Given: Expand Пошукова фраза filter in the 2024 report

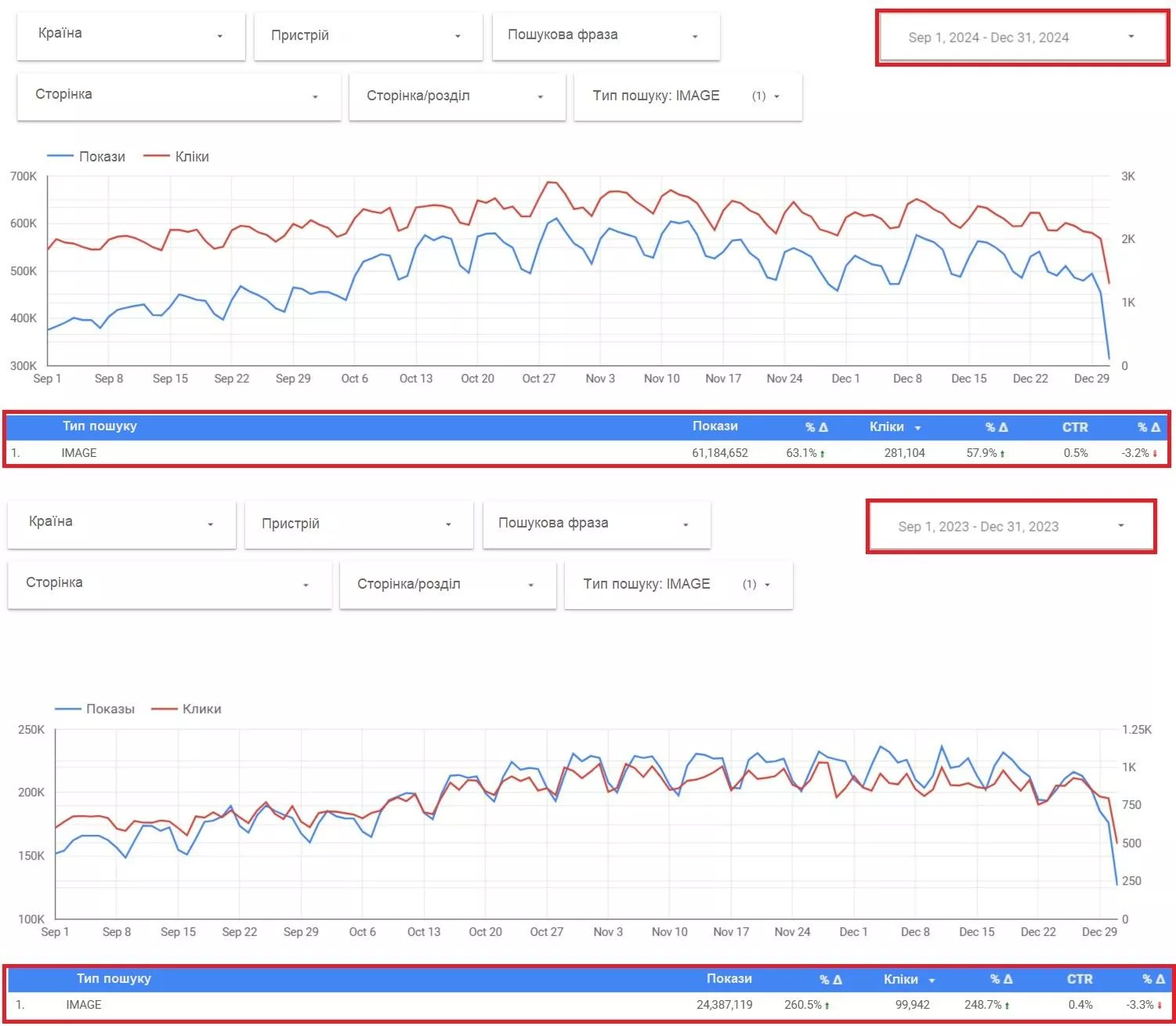Looking at the screenshot, I should [x=606, y=35].
